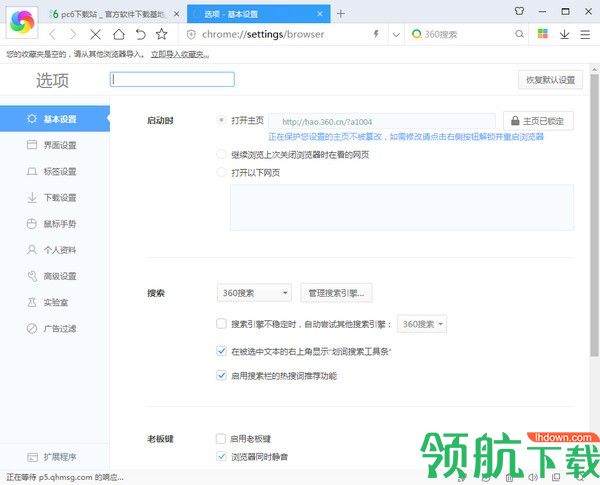Open the fallback 360搜索 engine dropdown
The height and width of the screenshot is (485, 600).
pos(422,324)
